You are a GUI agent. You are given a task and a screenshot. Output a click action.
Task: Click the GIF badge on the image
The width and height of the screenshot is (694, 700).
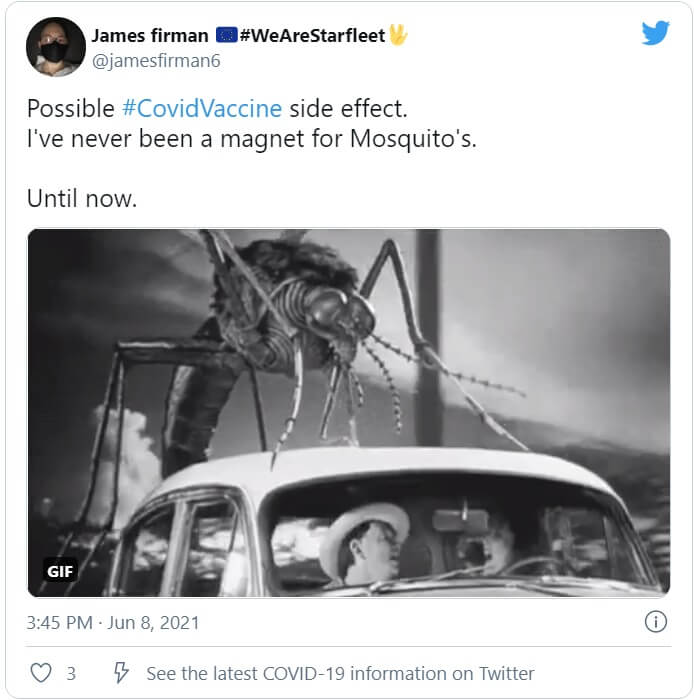tap(61, 572)
